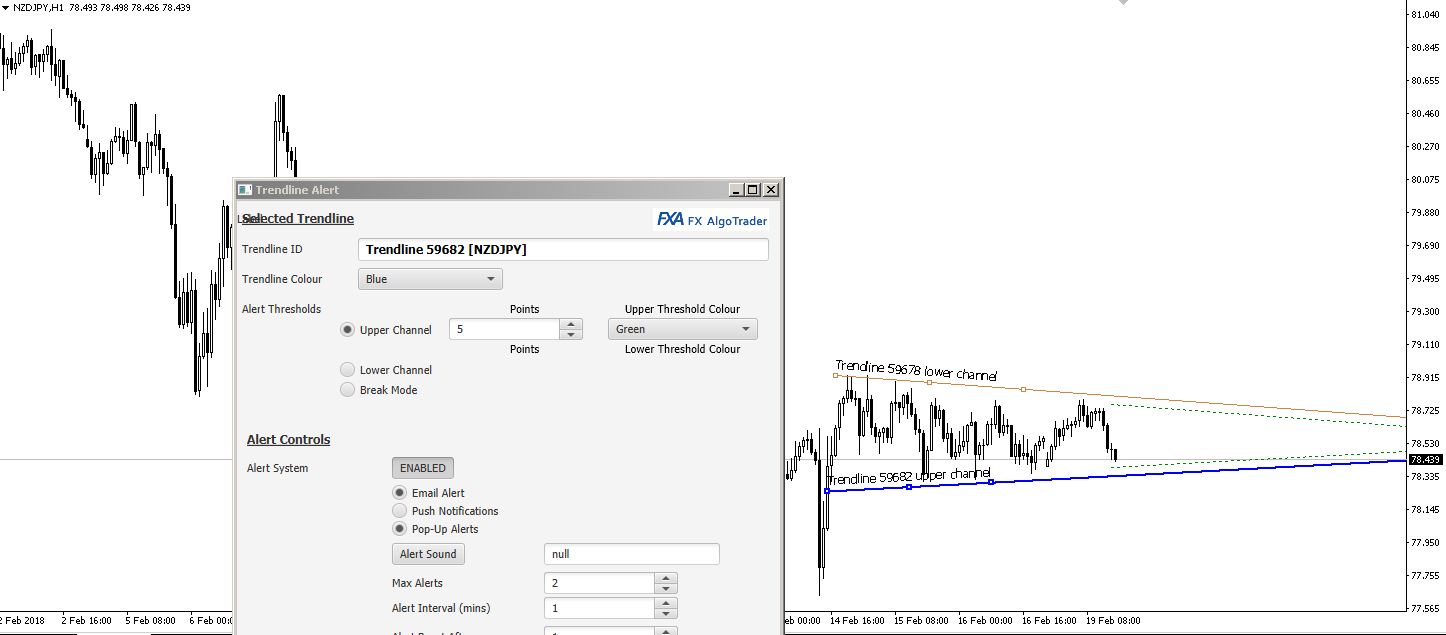Enable Push Notifications alerts
Image resolution: width=1446 pixels, height=635 pixels.
[400, 511]
